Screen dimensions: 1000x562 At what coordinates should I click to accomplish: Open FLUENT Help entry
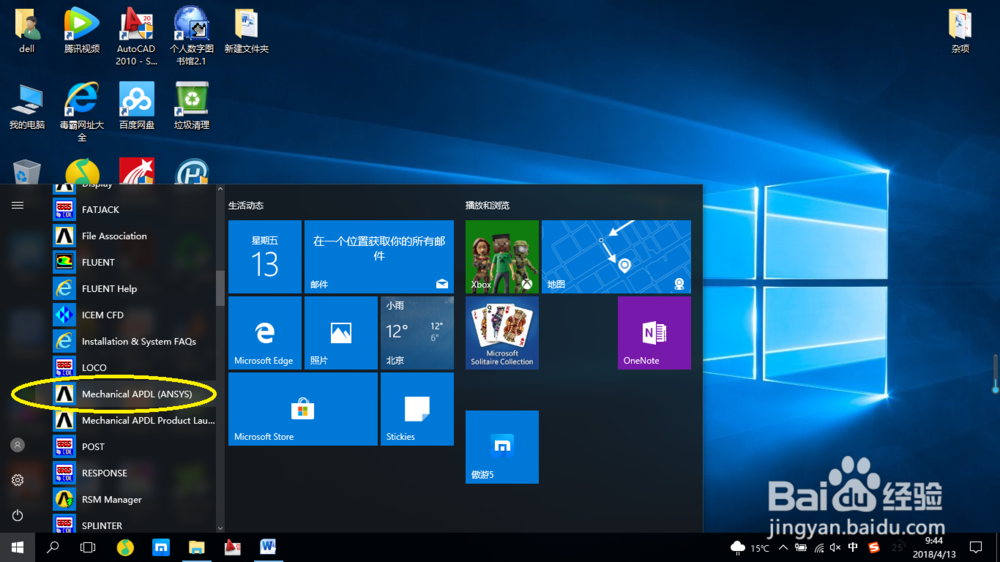pos(134,288)
